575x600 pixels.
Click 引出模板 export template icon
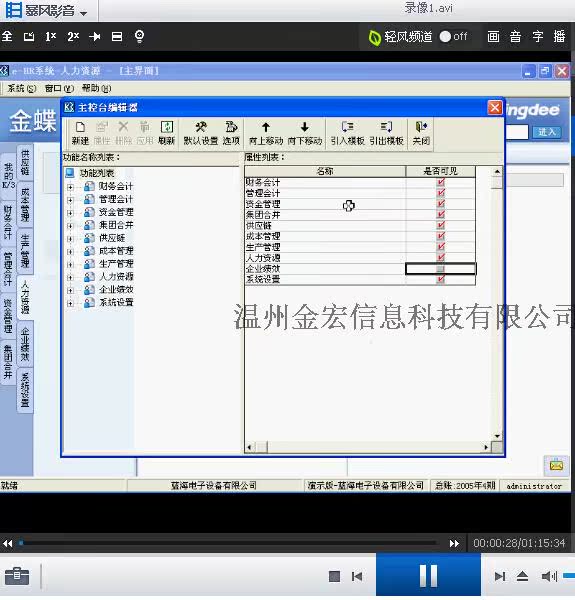(386, 132)
